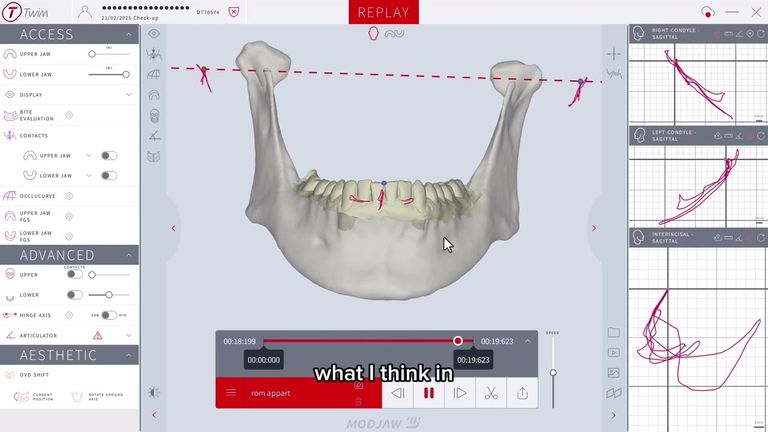Toggle the brightness light icon in the left toolbar

point(154,392)
